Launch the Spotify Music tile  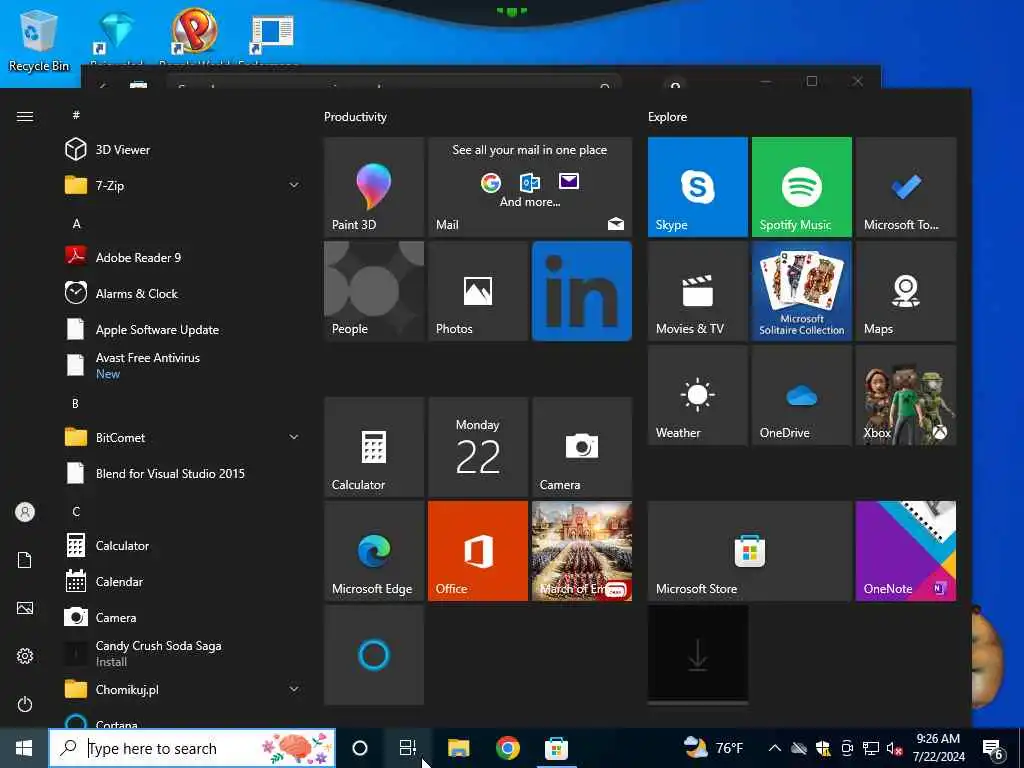coord(801,187)
